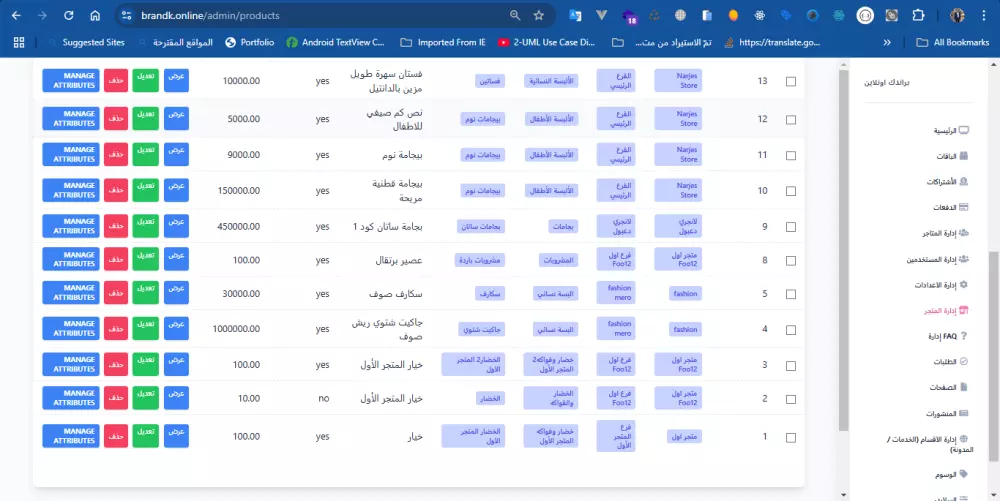Viewport: 1000px width, 501px height.
Task: Mark the checkbox for product 4
Action: pos(791,330)
